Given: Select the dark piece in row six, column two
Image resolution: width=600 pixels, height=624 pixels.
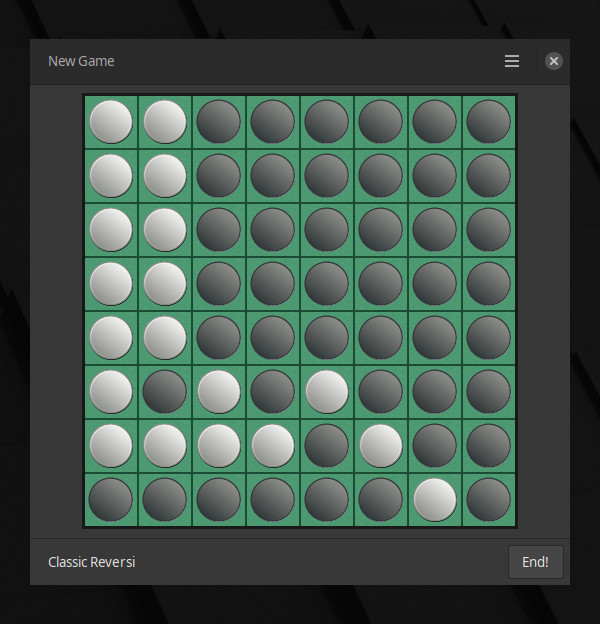Looking at the screenshot, I should pos(165,391).
